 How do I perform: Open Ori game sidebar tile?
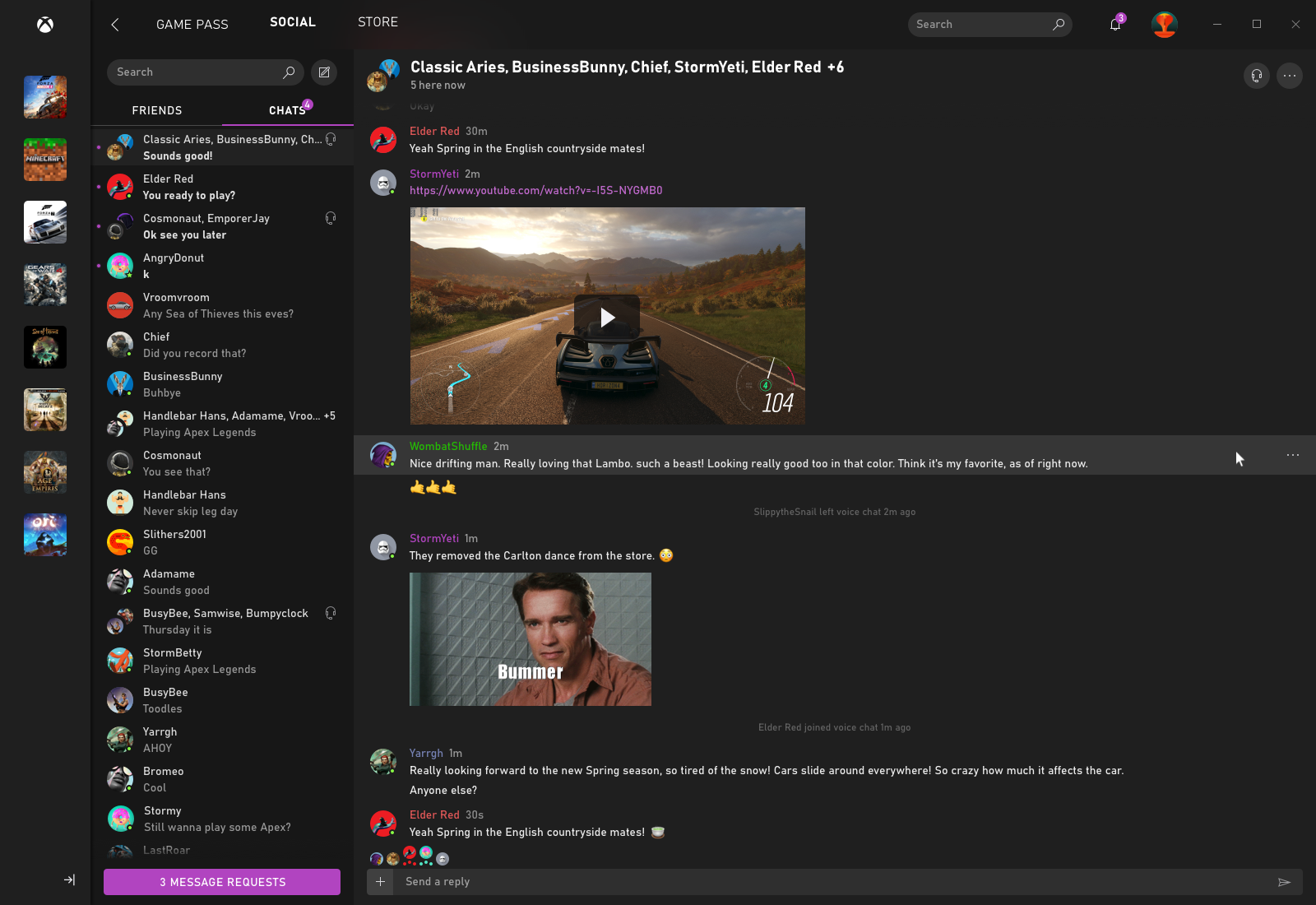(x=45, y=535)
